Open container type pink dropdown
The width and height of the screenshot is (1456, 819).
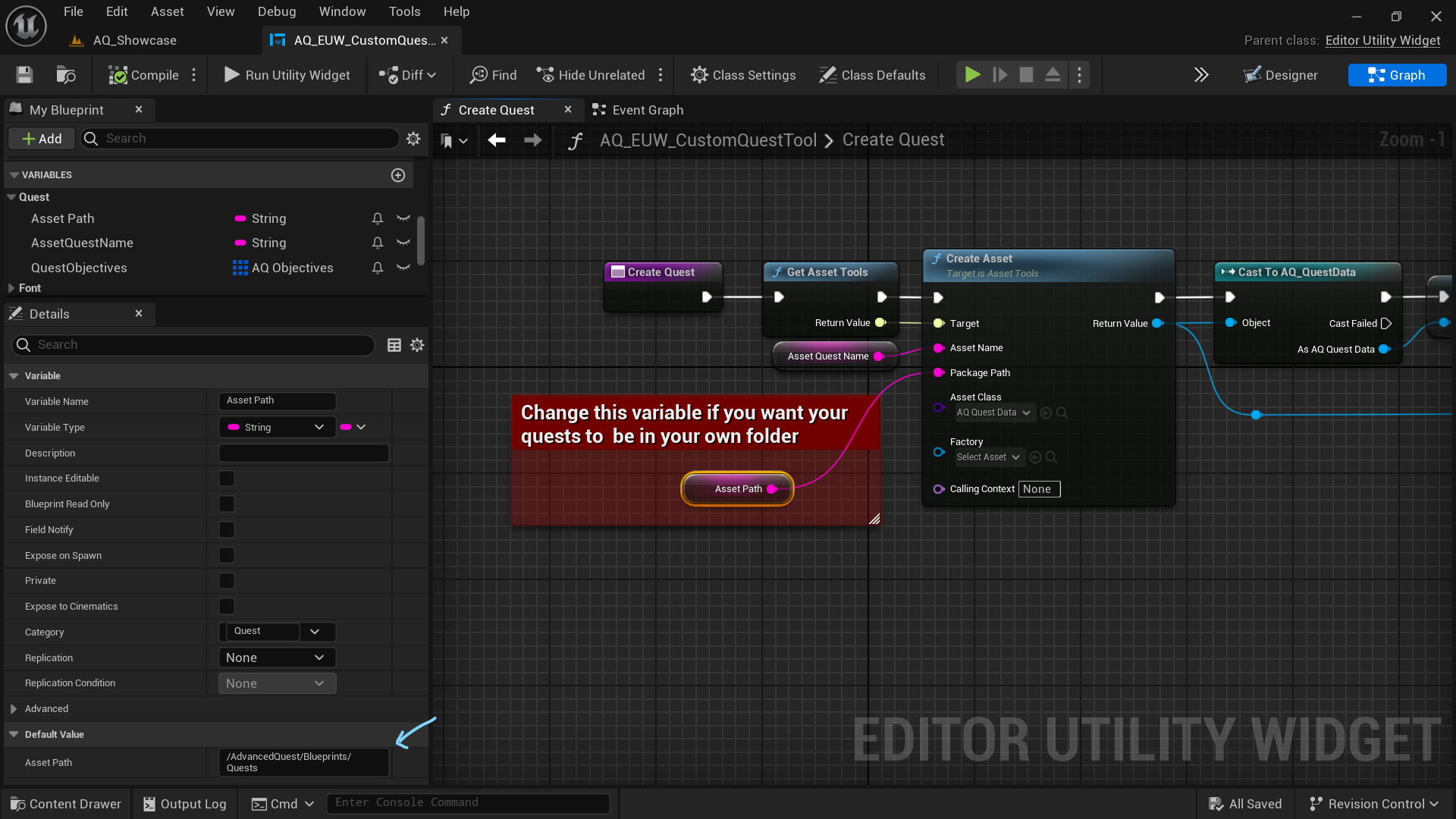pyautogui.click(x=353, y=427)
